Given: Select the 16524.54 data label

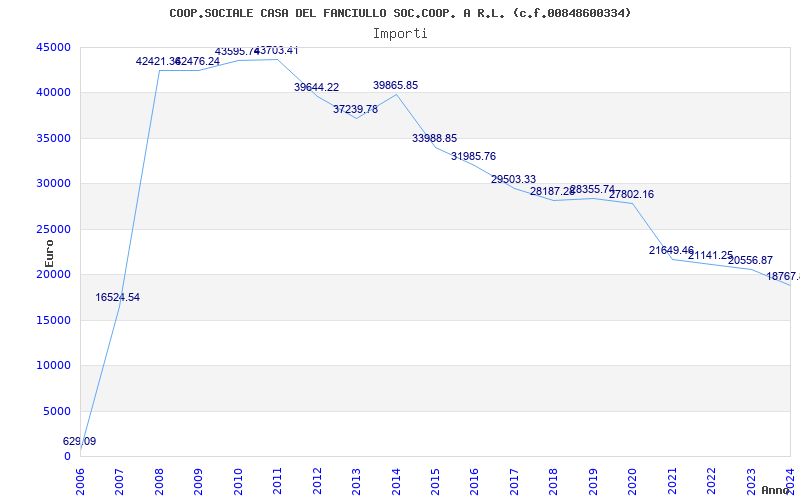Looking at the screenshot, I should (117, 297).
